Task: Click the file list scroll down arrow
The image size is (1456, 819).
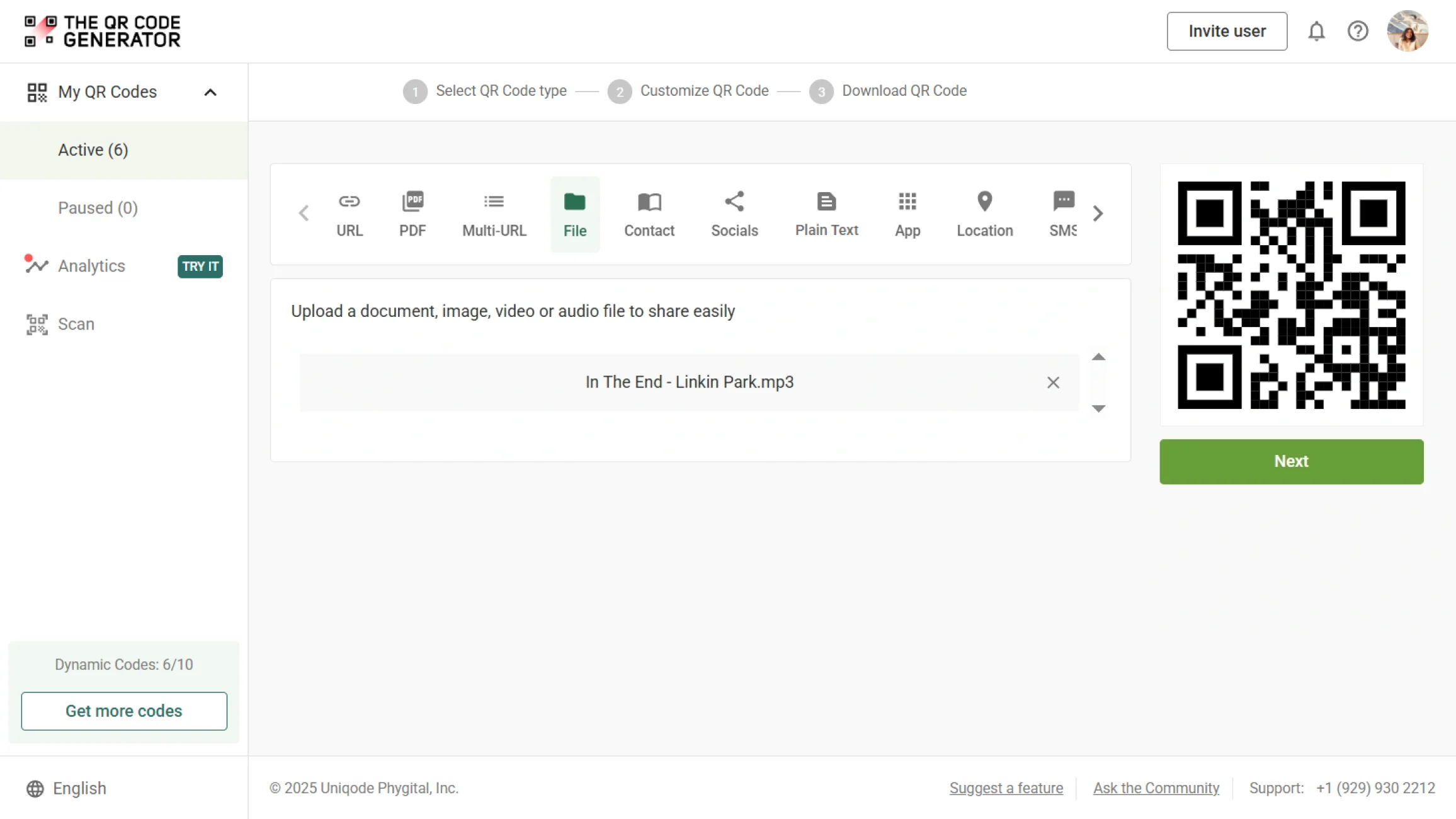Action: [x=1098, y=409]
